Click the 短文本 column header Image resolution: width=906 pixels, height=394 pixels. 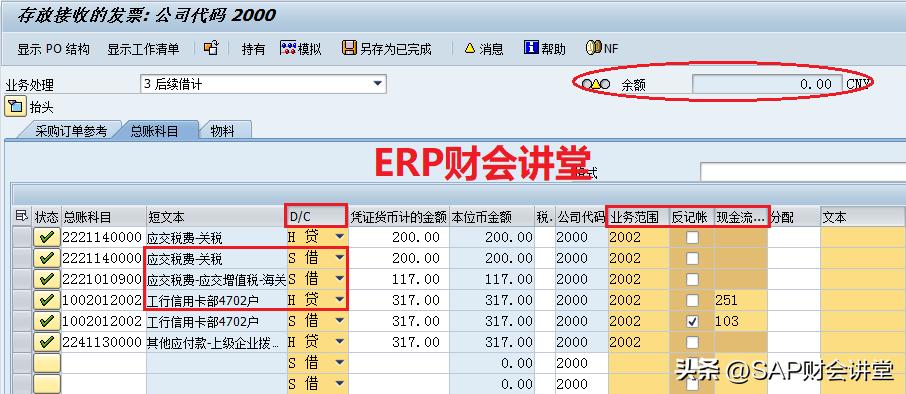pyautogui.click(x=216, y=217)
